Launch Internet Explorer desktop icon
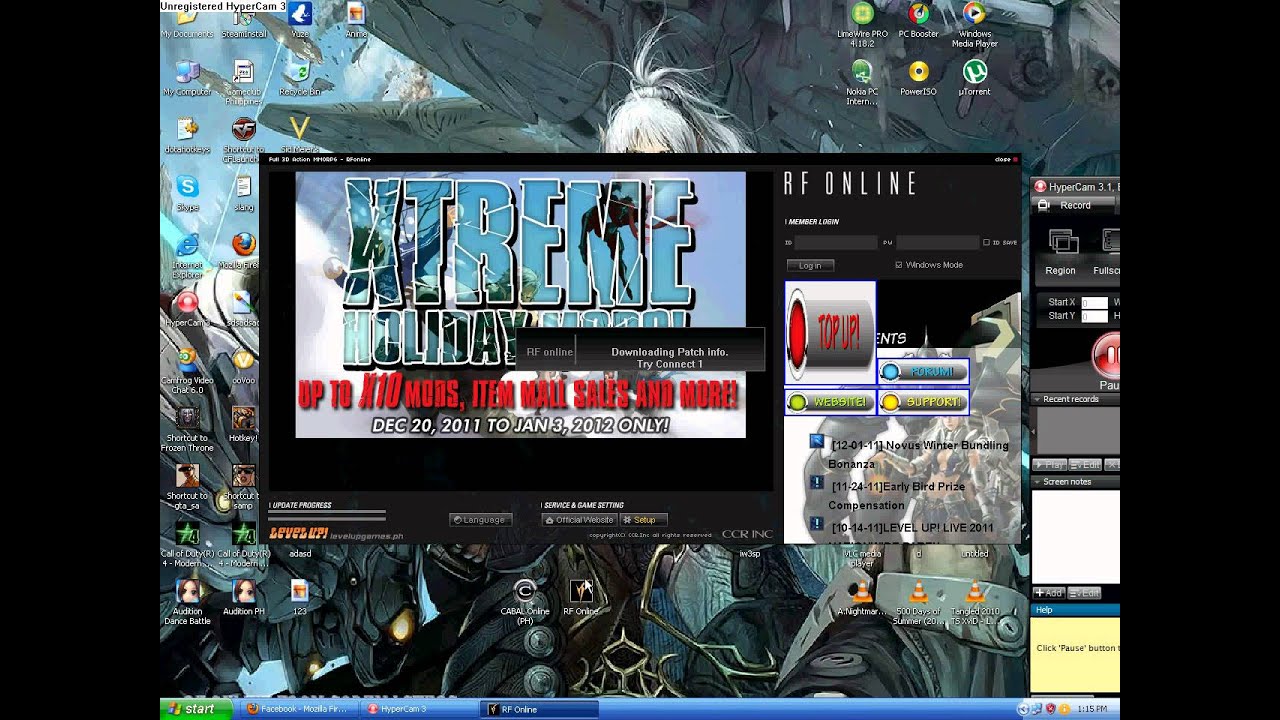Image resolution: width=1280 pixels, height=720 pixels. pos(187,255)
